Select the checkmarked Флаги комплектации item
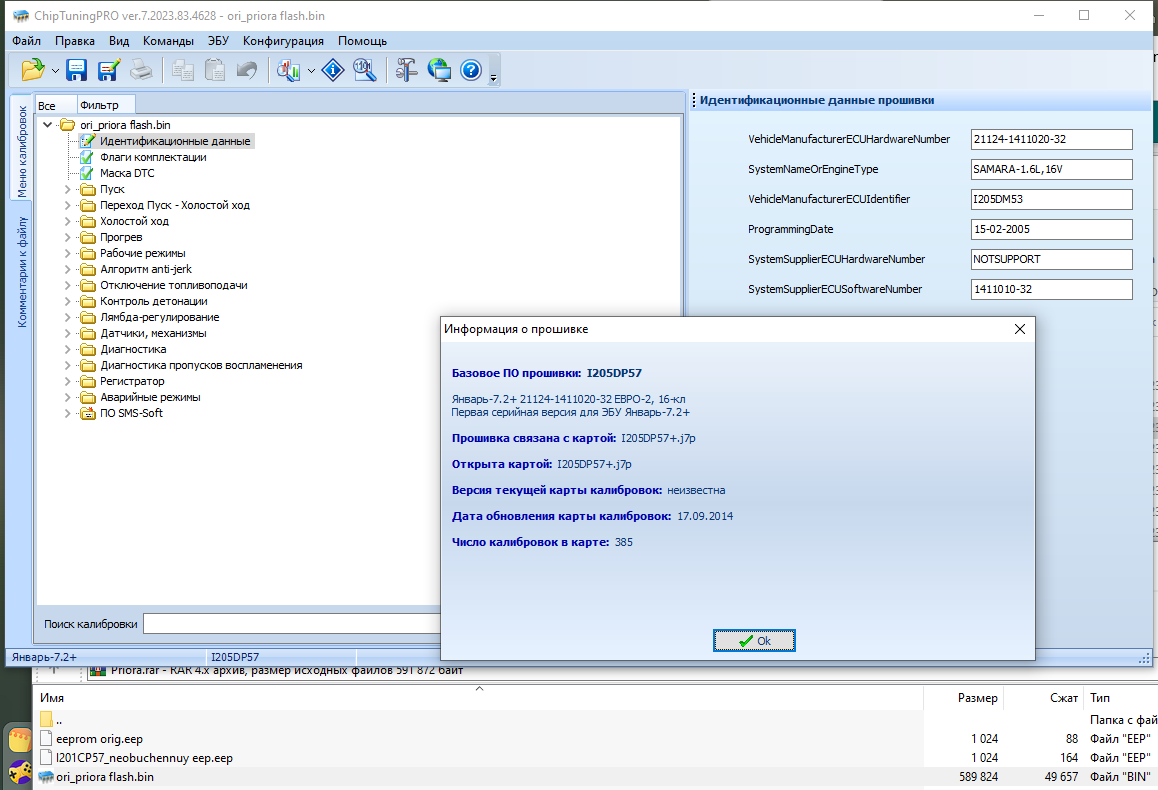This screenshot has height=790, width=1158. pos(153,157)
